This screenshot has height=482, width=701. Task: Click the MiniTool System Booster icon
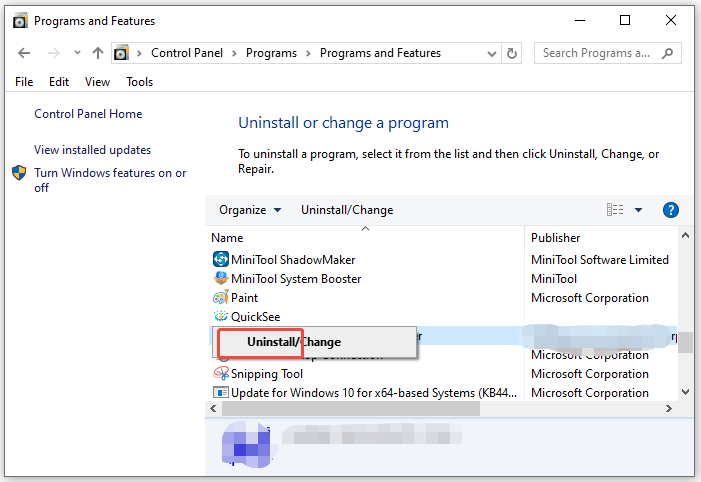220,279
